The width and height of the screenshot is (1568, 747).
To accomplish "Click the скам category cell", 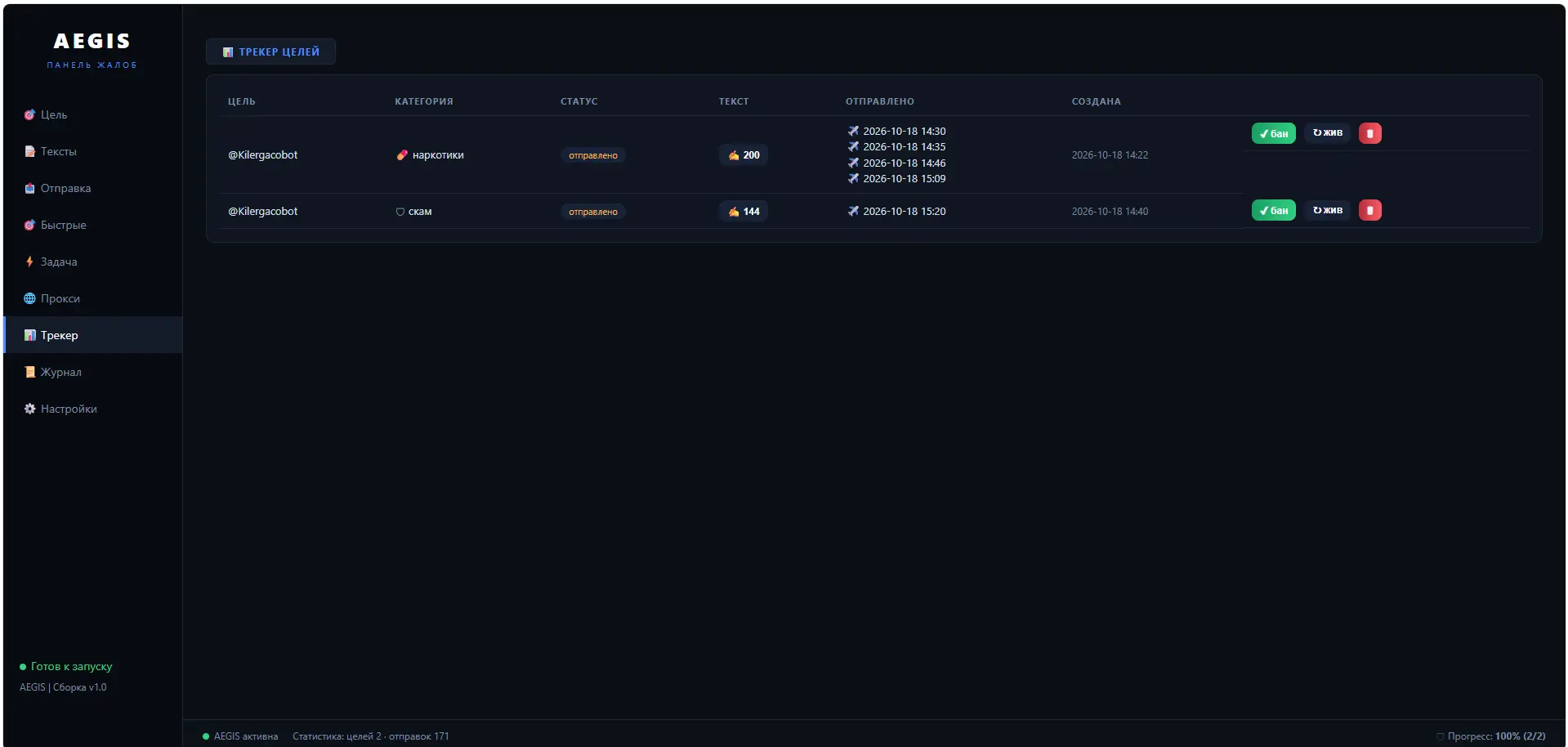I will point(413,212).
